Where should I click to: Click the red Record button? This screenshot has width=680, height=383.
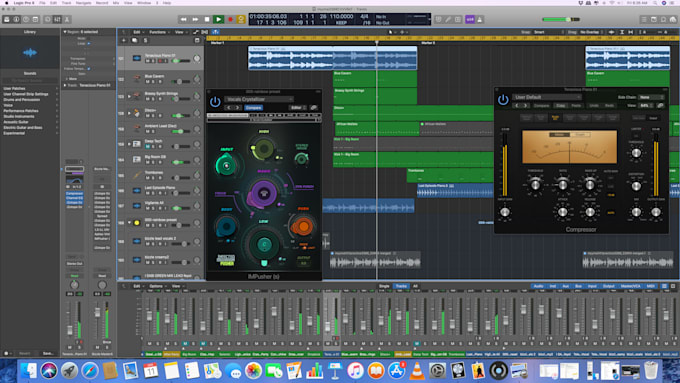[230, 20]
